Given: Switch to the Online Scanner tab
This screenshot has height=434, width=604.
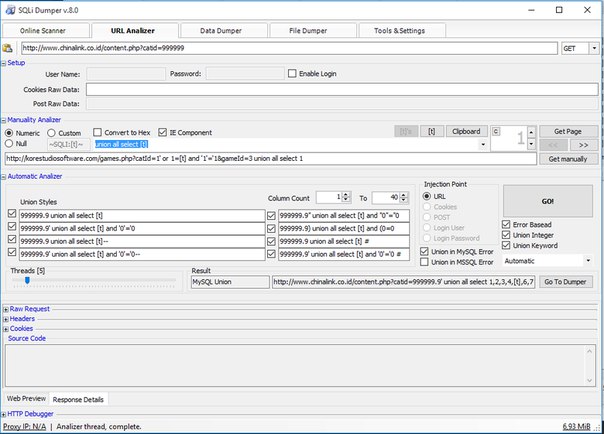Looking at the screenshot, I should click(45, 30).
